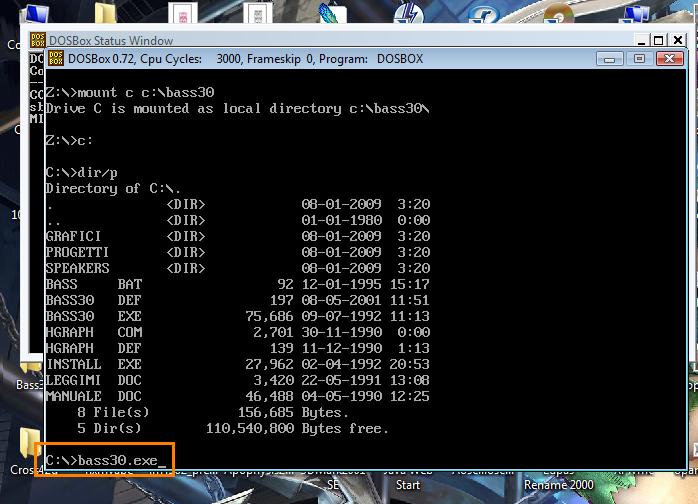The image size is (698, 504).
Task: Click the 'BASS30 EXE' file entry
Action: [x=238, y=317]
